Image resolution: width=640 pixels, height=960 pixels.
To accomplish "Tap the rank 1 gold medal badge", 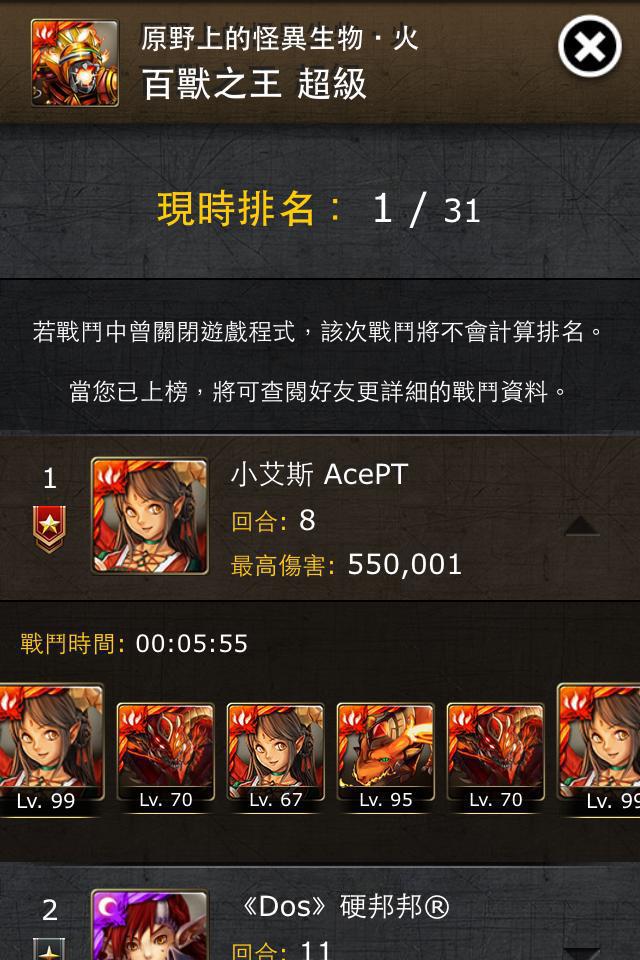I will [50, 529].
